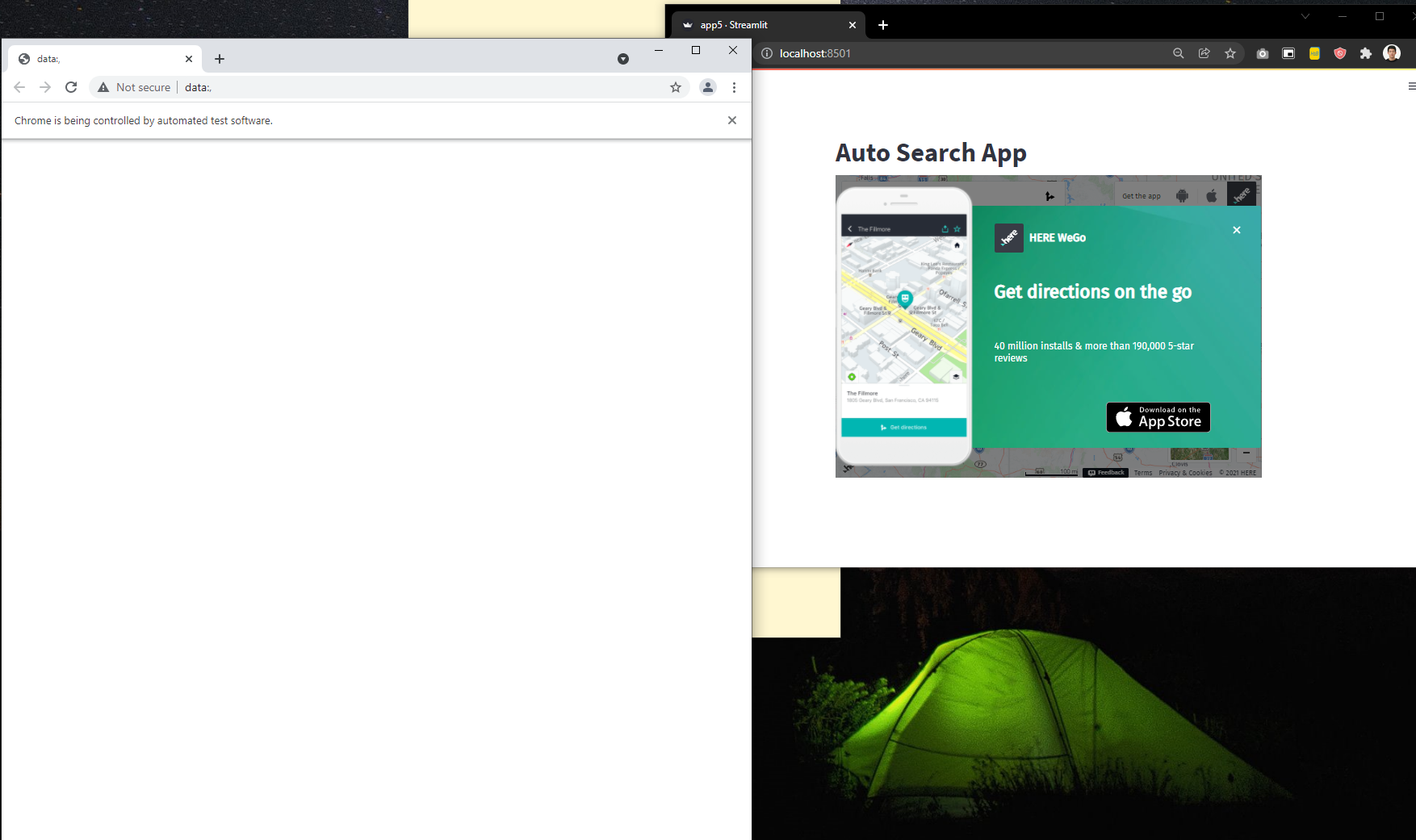Image resolution: width=1416 pixels, height=840 pixels.
Task: Click the map zoom out minus button
Action: 1246,453
